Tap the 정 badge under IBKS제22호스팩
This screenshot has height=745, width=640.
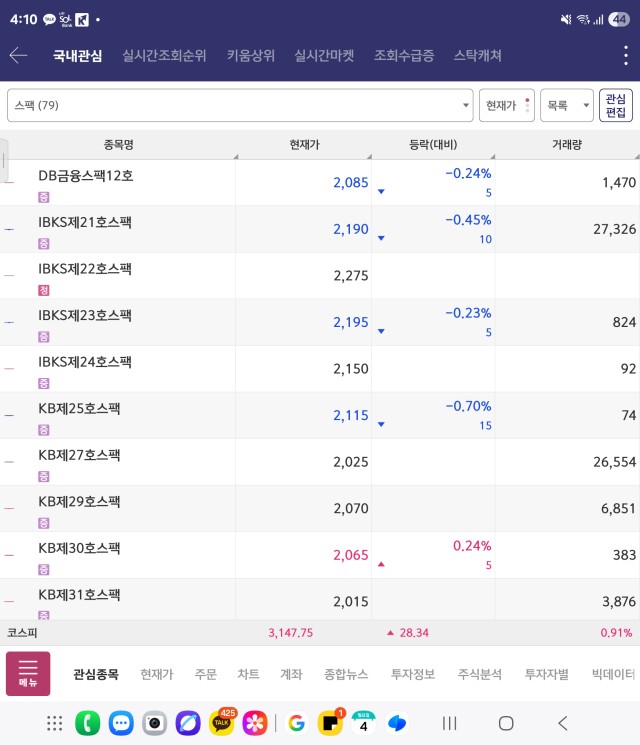[x=44, y=290]
